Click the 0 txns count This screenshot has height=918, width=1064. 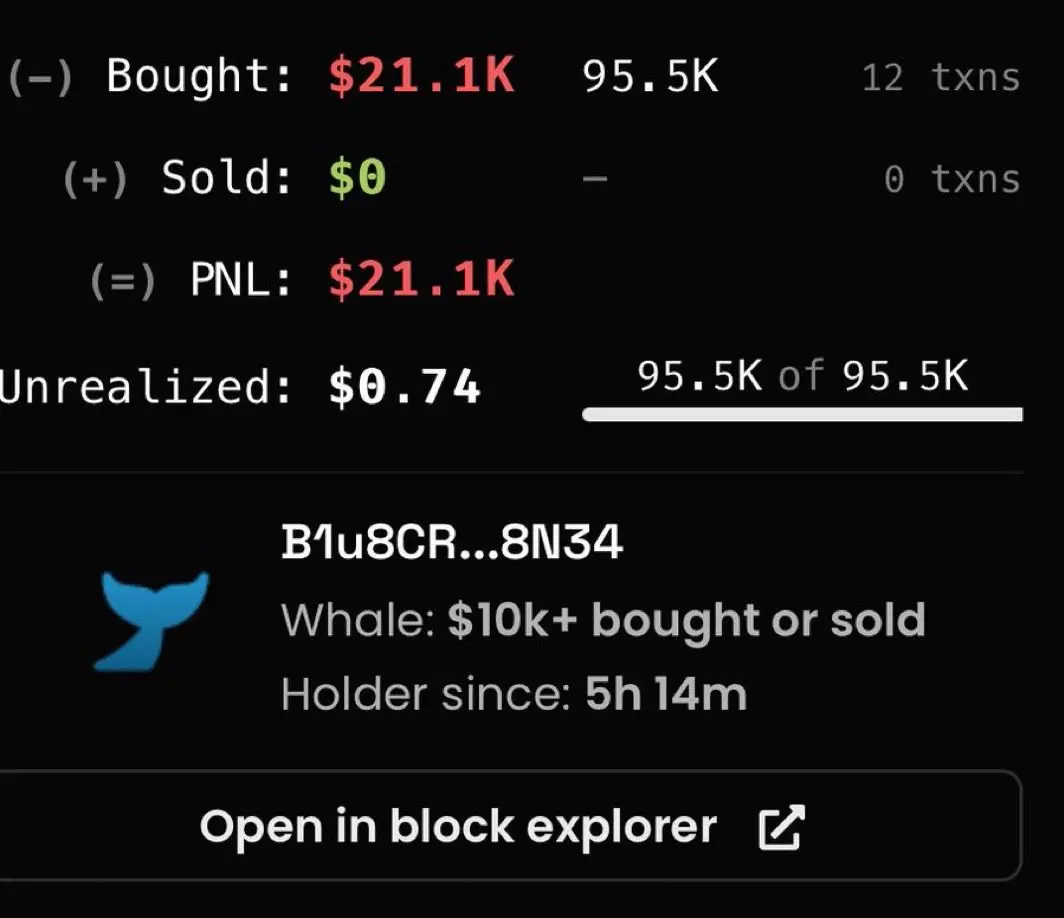coord(951,180)
